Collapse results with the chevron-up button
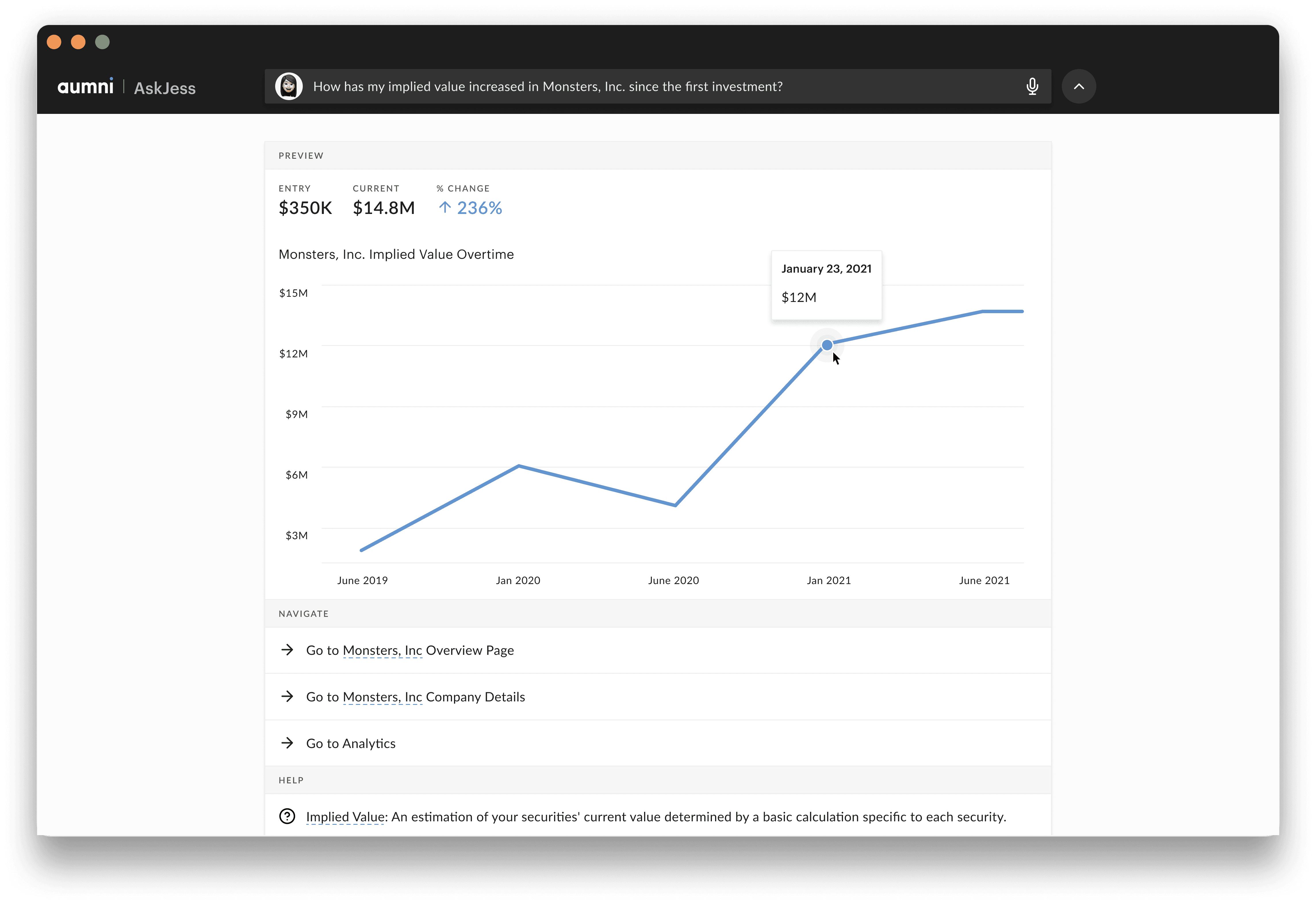The image size is (1316, 903). (x=1078, y=86)
